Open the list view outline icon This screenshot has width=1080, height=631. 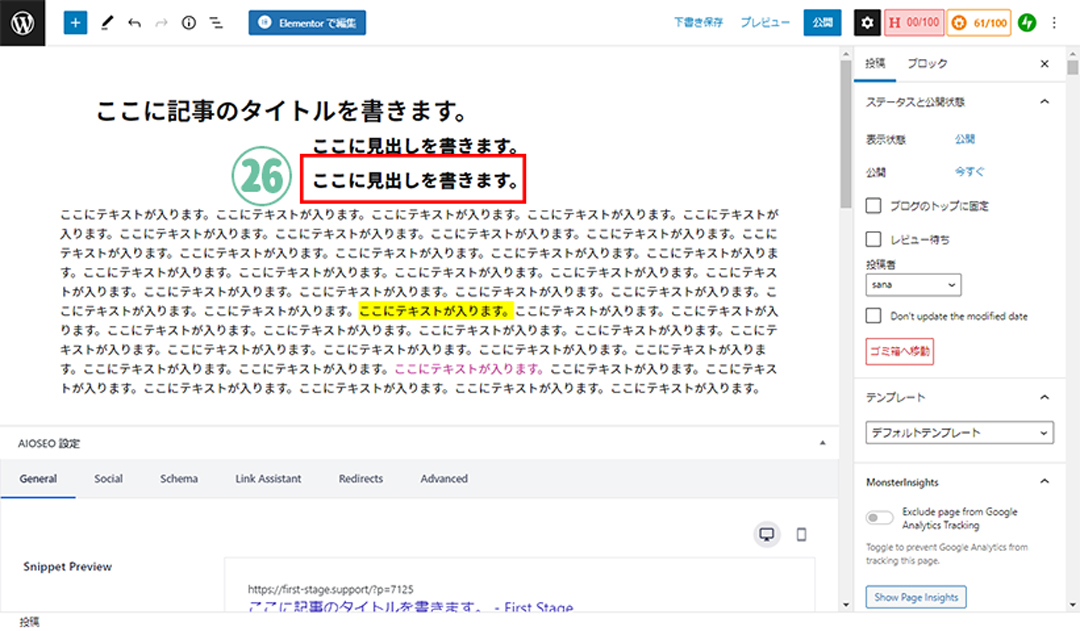tap(215, 23)
